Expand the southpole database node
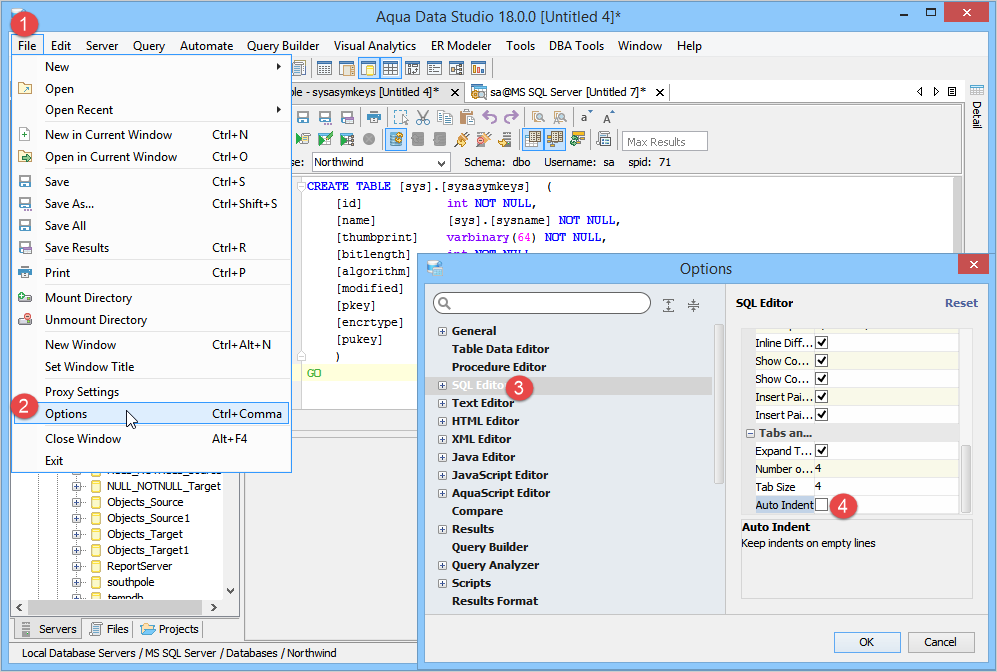This screenshot has height=672, width=997. tap(76, 582)
